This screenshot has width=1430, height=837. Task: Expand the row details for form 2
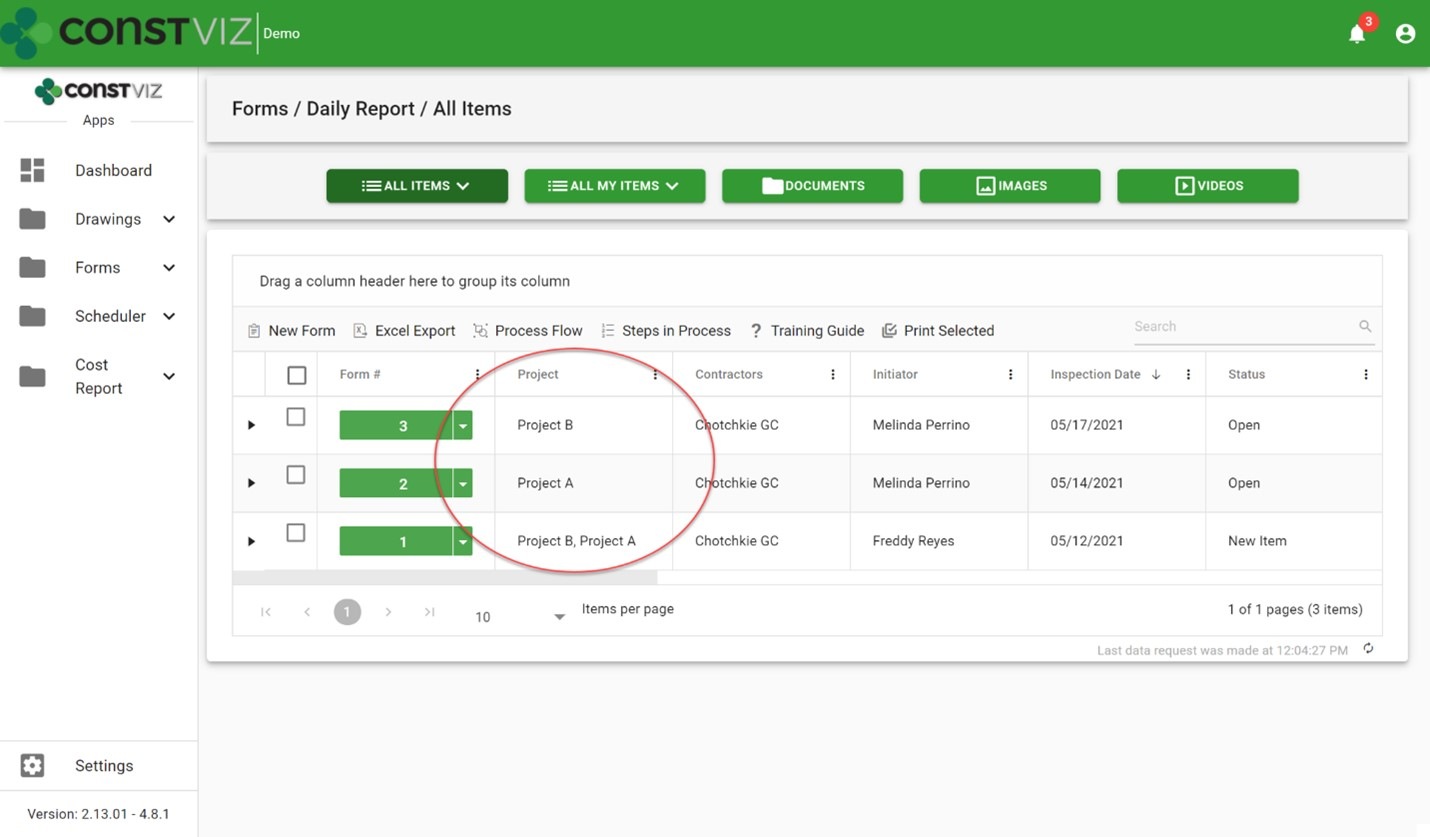click(x=251, y=483)
